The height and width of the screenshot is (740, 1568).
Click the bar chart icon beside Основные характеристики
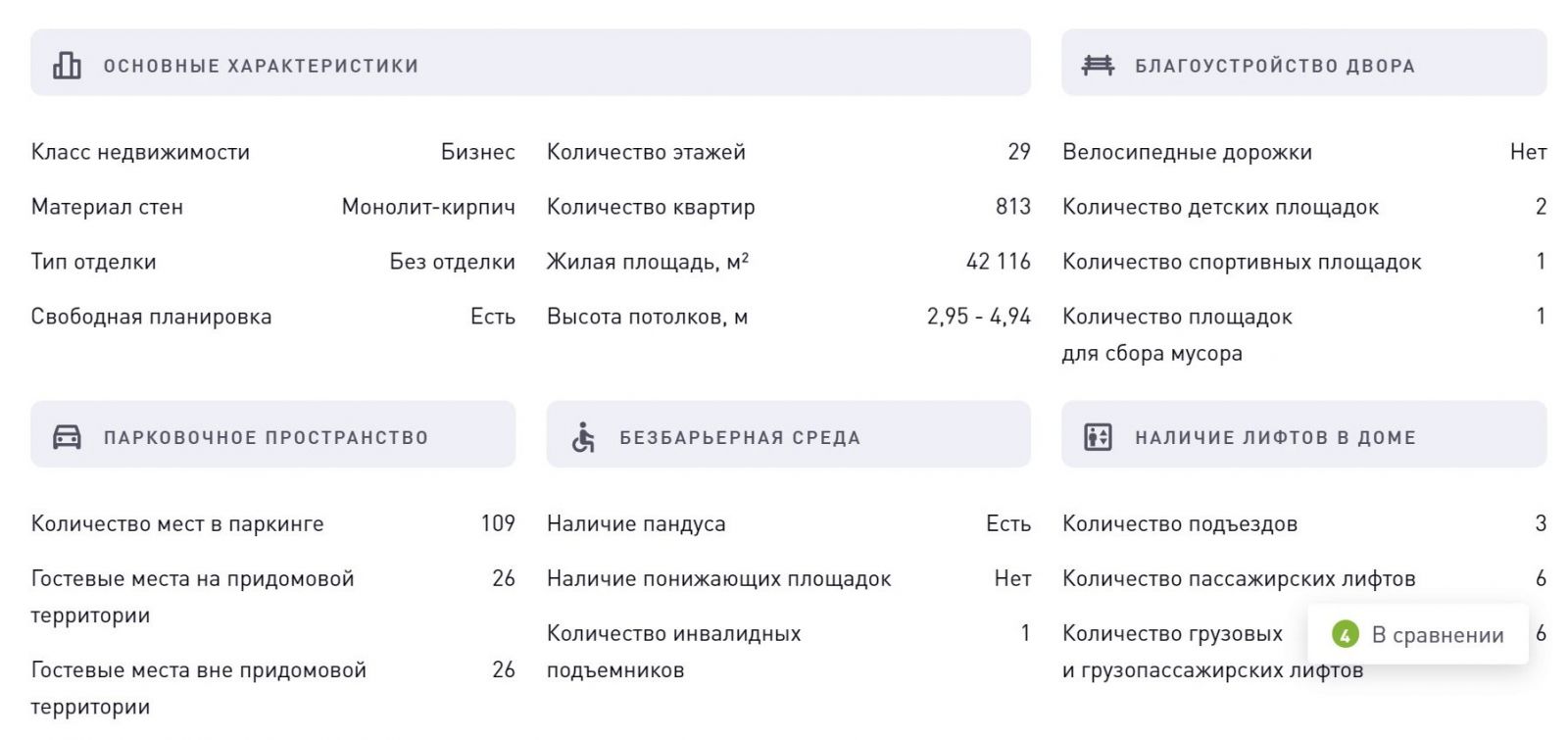67,66
